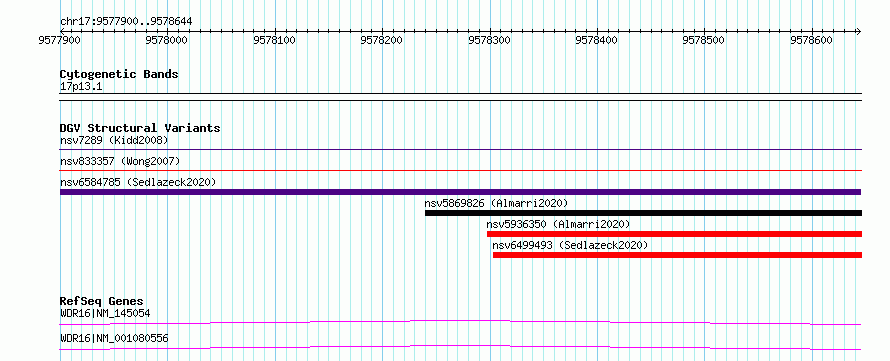890x361 pixels.
Task: Open gene WDR16|NM_145054 label
Action: point(105,313)
